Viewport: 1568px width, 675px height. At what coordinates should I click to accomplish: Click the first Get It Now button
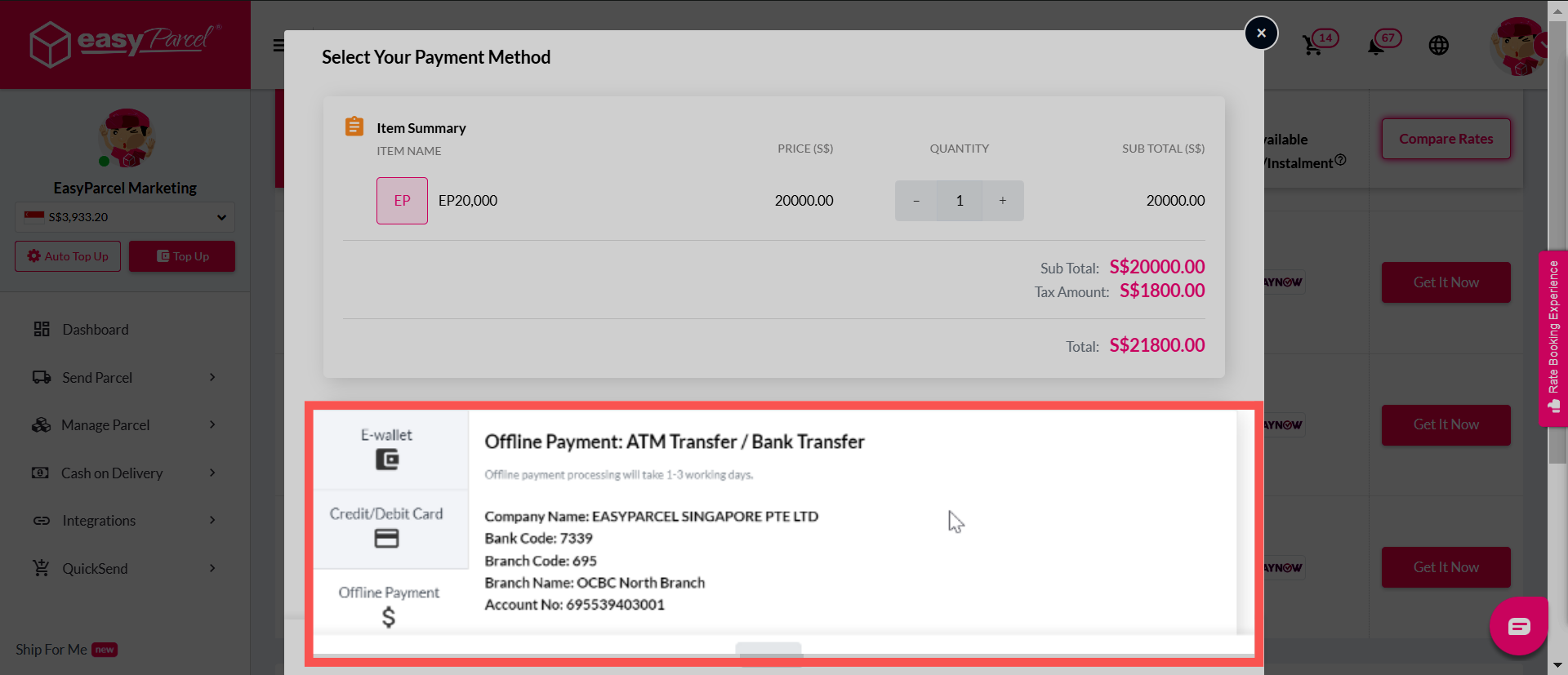click(x=1445, y=282)
